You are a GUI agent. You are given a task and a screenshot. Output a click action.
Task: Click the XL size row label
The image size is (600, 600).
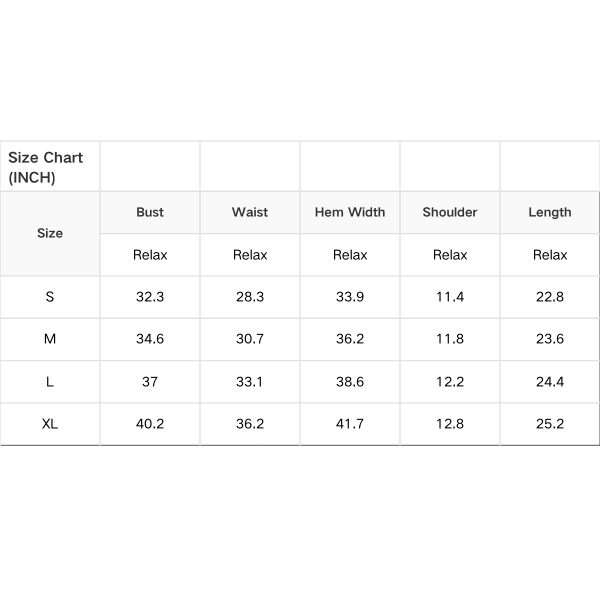pyautogui.click(x=50, y=424)
